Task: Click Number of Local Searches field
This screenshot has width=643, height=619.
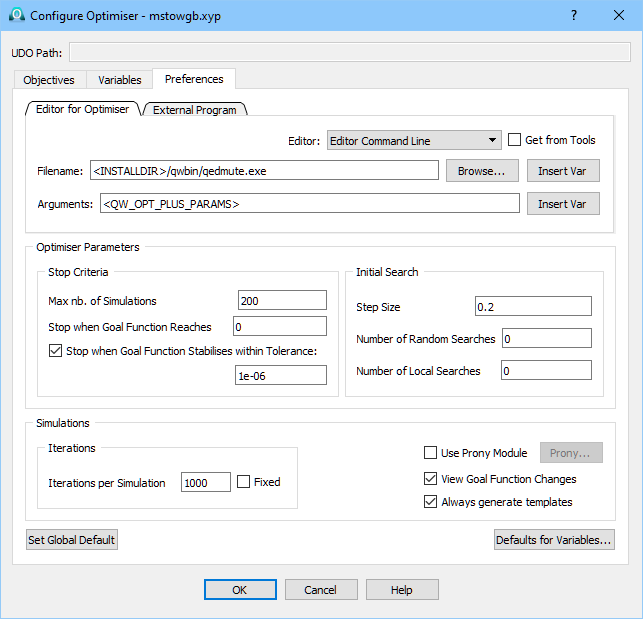Action: [546, 370]
